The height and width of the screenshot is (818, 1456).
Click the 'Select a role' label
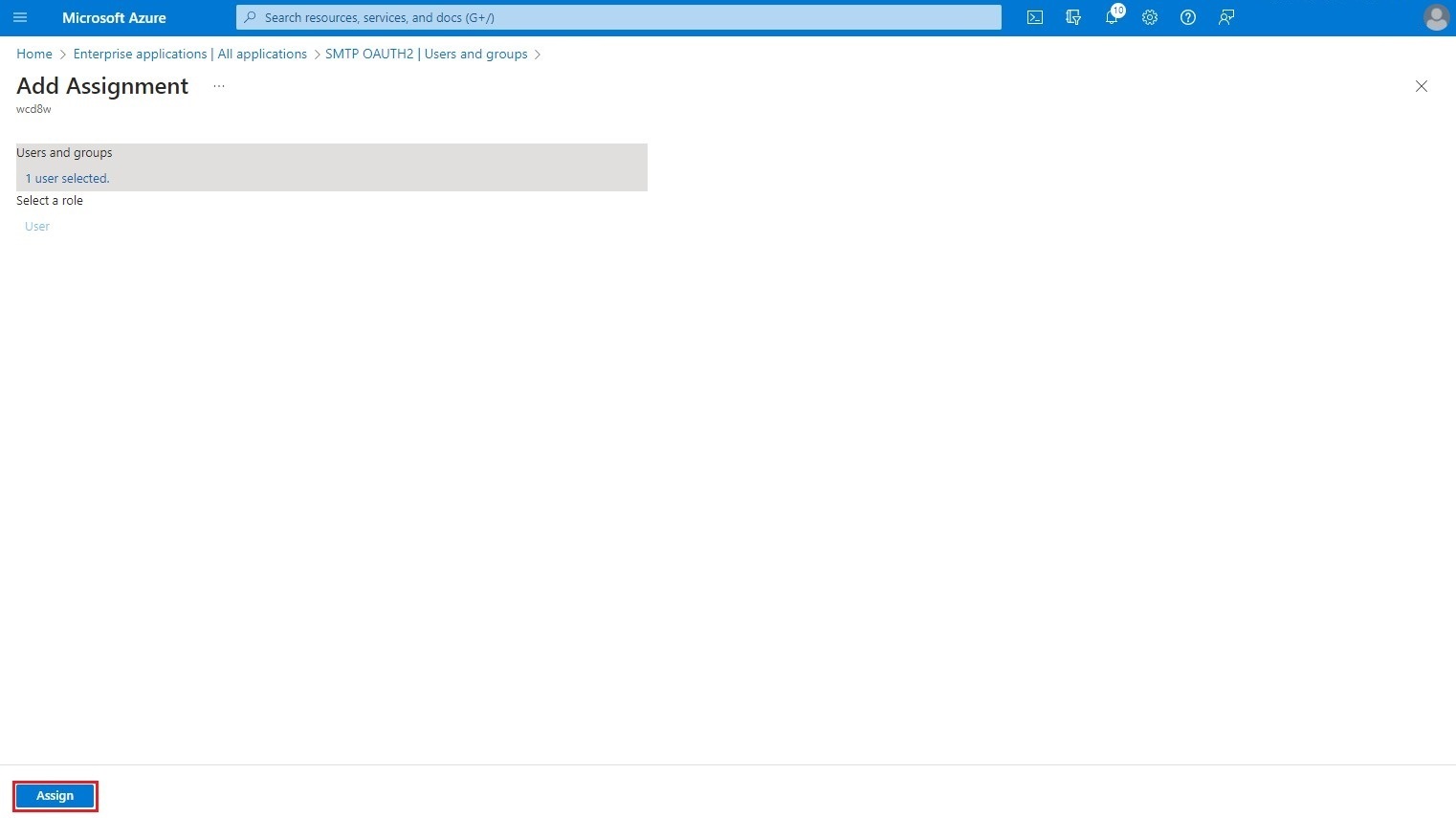point(49,200)
